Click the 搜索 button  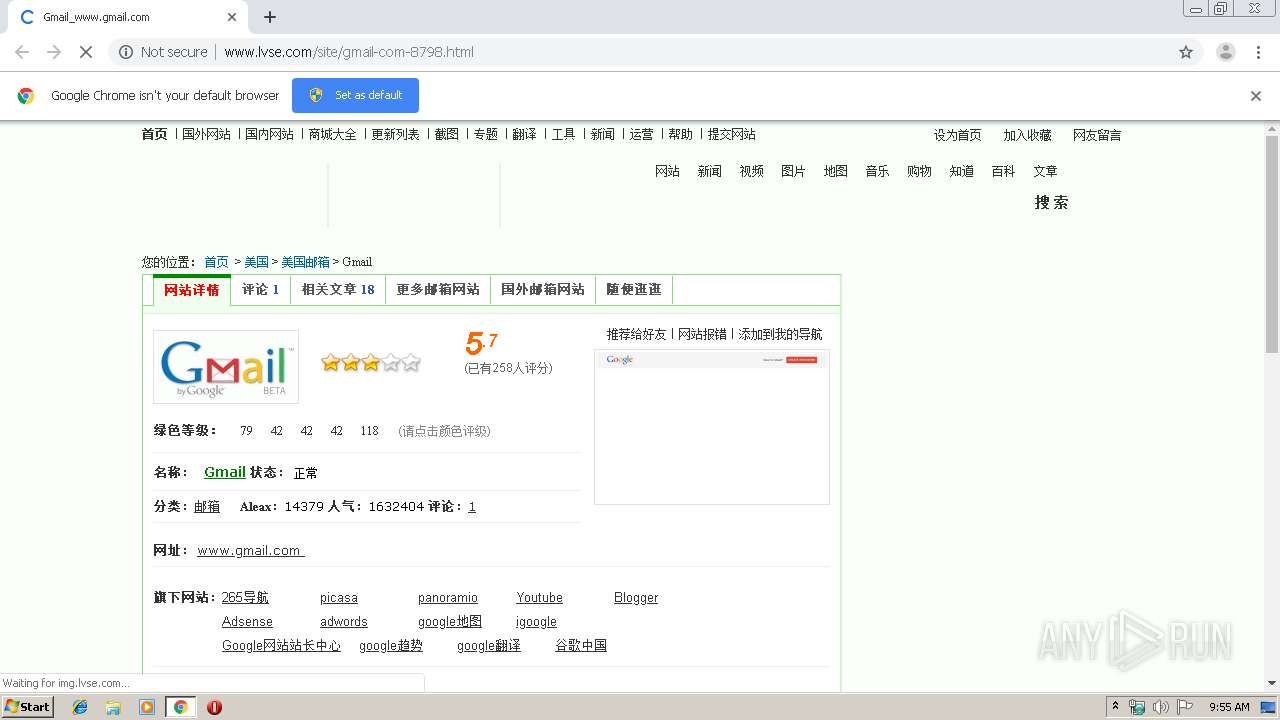pos(1051,202)
